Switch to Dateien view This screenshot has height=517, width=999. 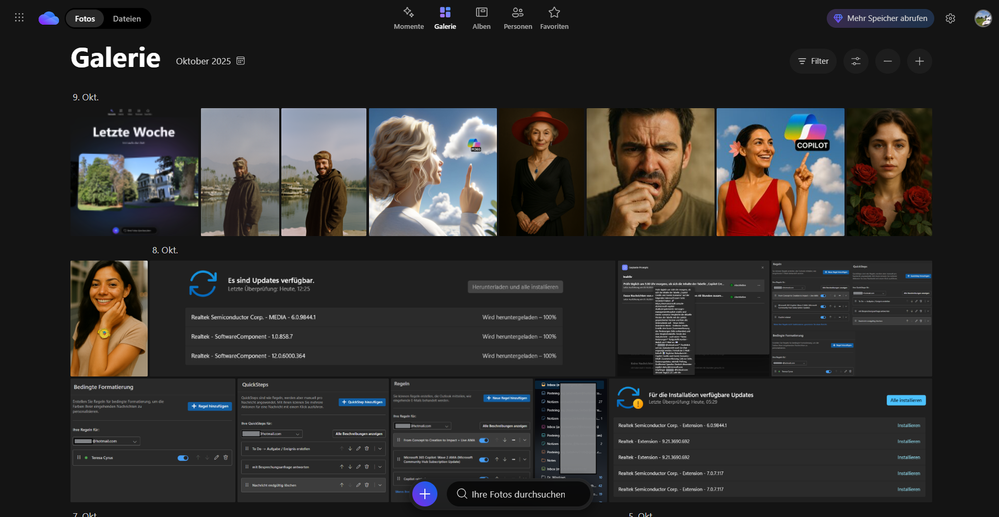tap(127, 18)
